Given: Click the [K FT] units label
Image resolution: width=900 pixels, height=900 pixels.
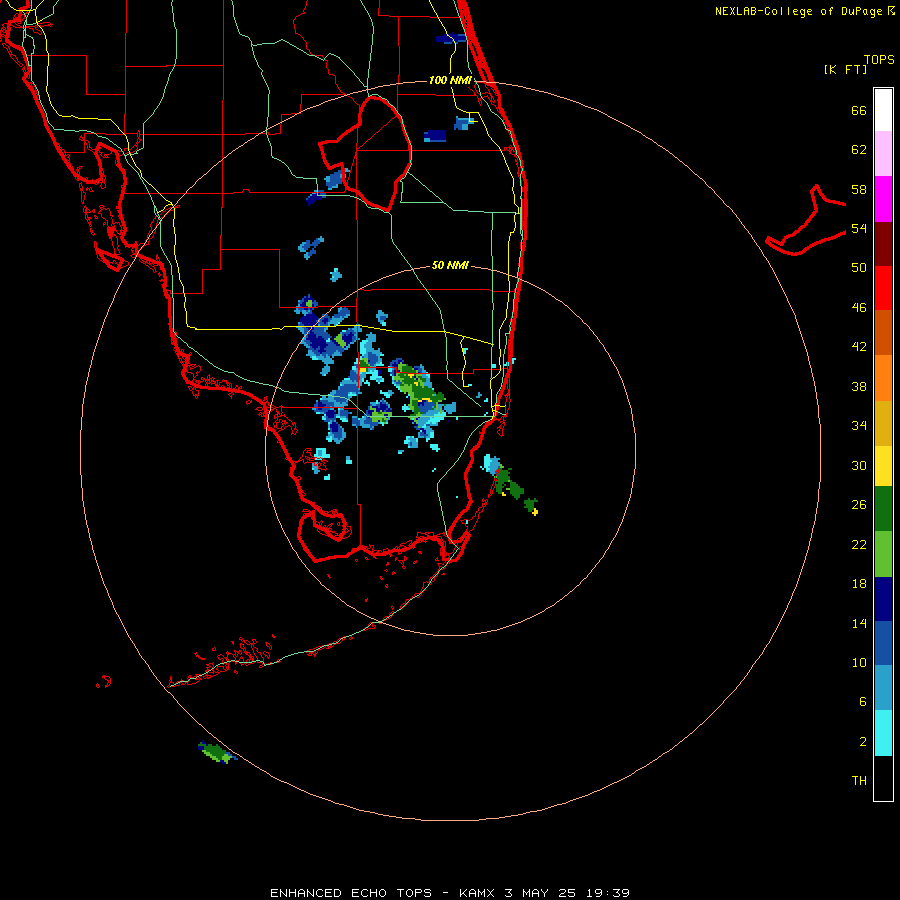Looking at the screenshot, I should [x=845, y=69].
